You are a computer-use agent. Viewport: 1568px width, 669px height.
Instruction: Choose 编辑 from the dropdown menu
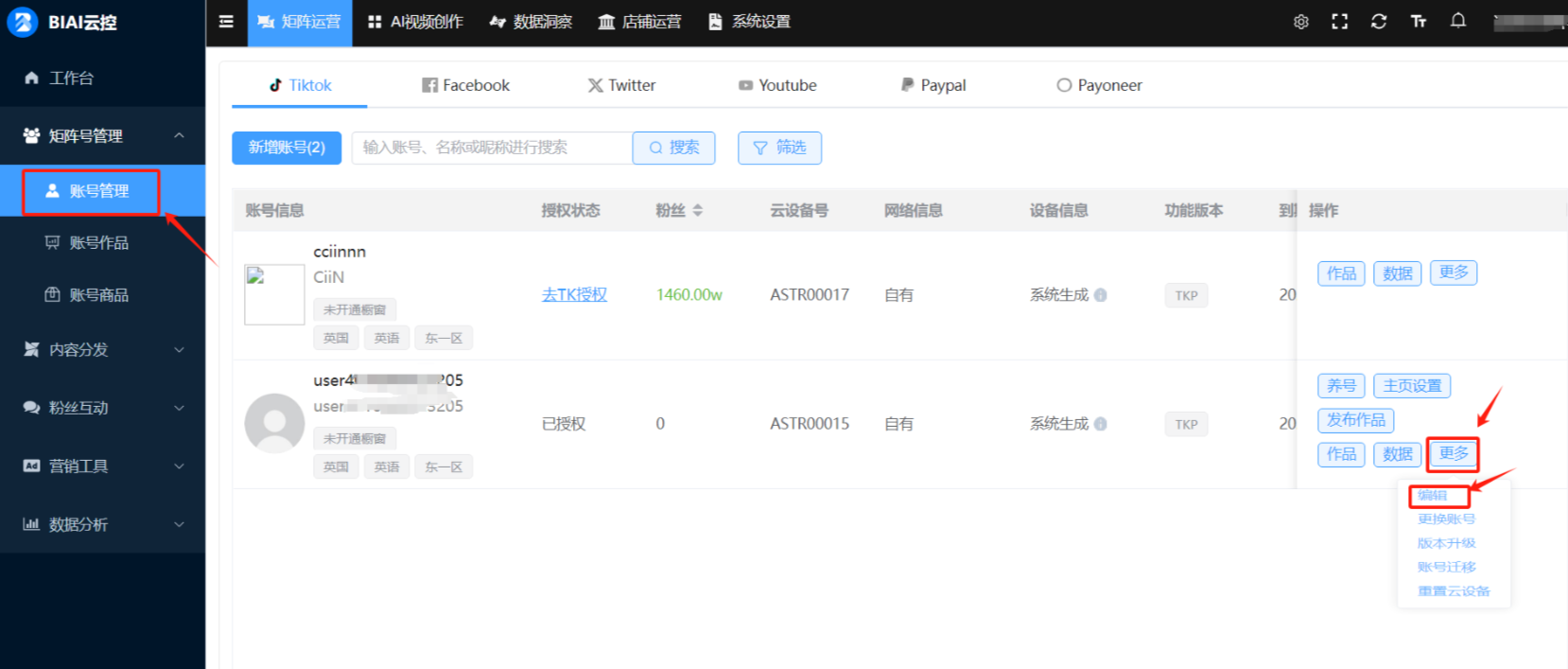[1433, 495]
